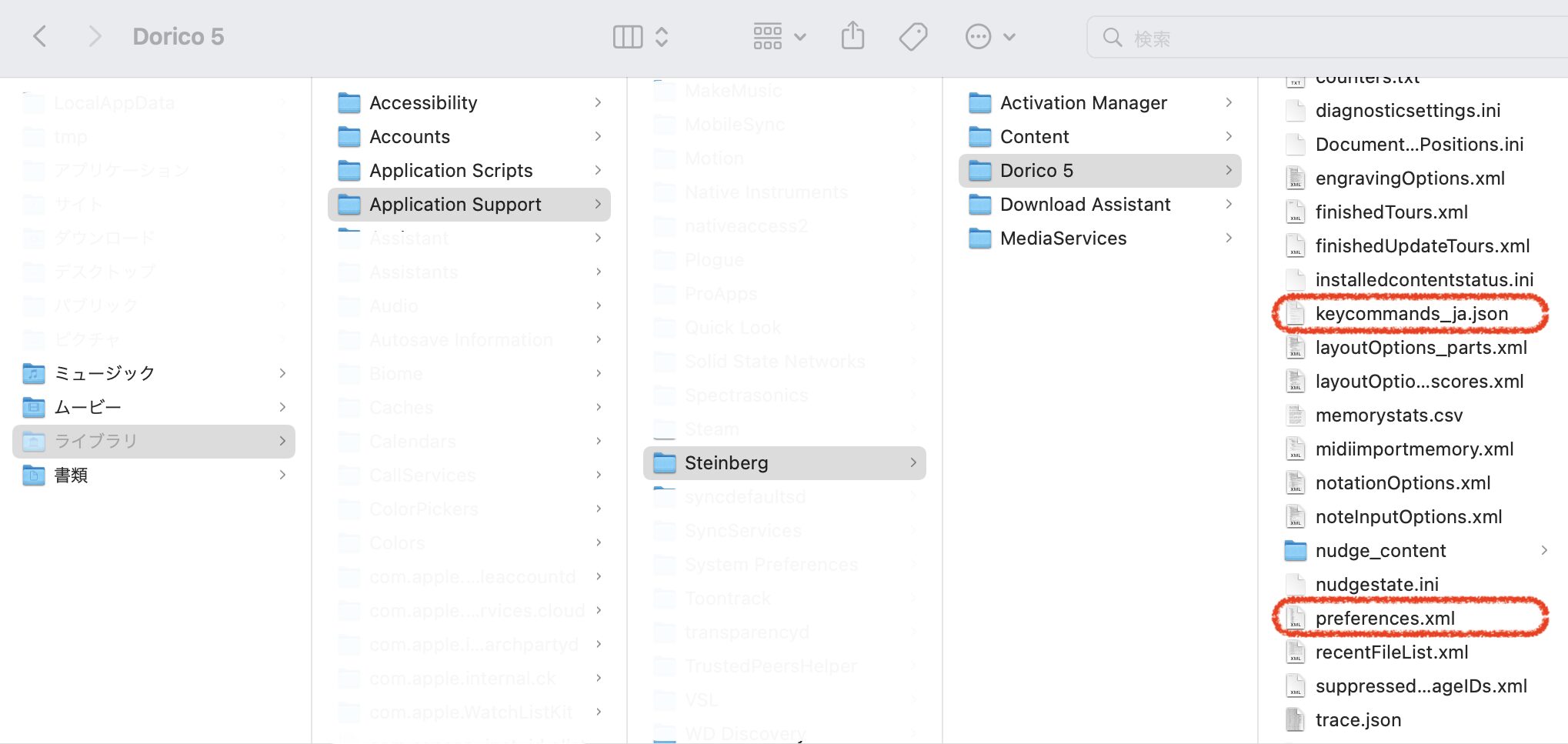Expand the nudge_content folder chevron
The image size is (1568, 744).
pyautogui.click(x=1544, y=550)
